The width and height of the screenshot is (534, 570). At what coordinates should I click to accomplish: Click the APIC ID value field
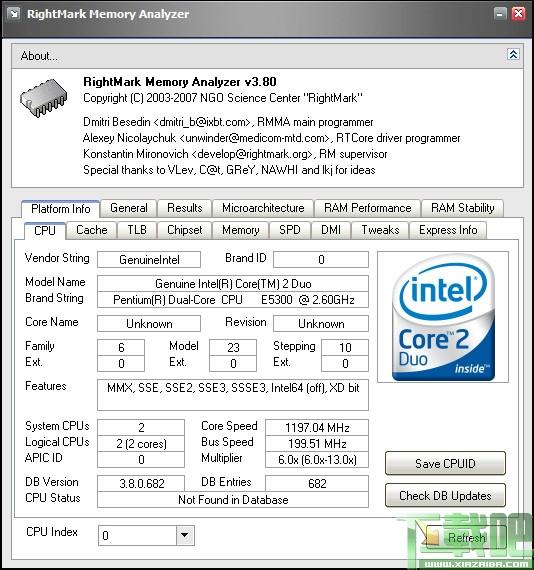141,459
